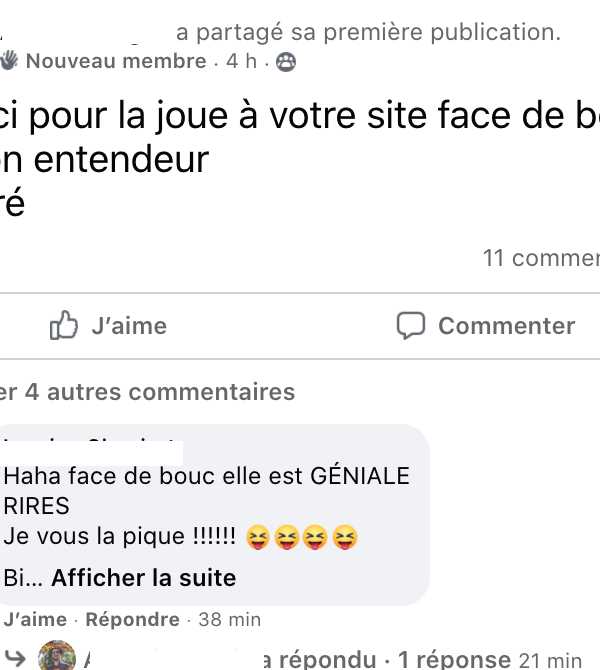
Task: Open the replier's profile picture
Action: click(57, 657)
